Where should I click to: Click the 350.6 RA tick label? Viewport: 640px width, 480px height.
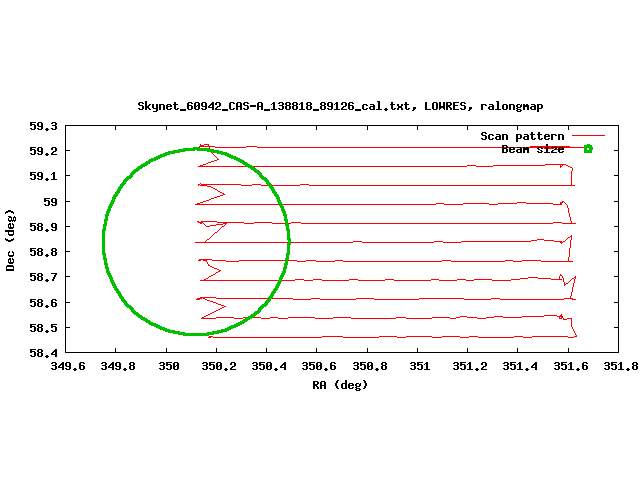coord(319,366)
